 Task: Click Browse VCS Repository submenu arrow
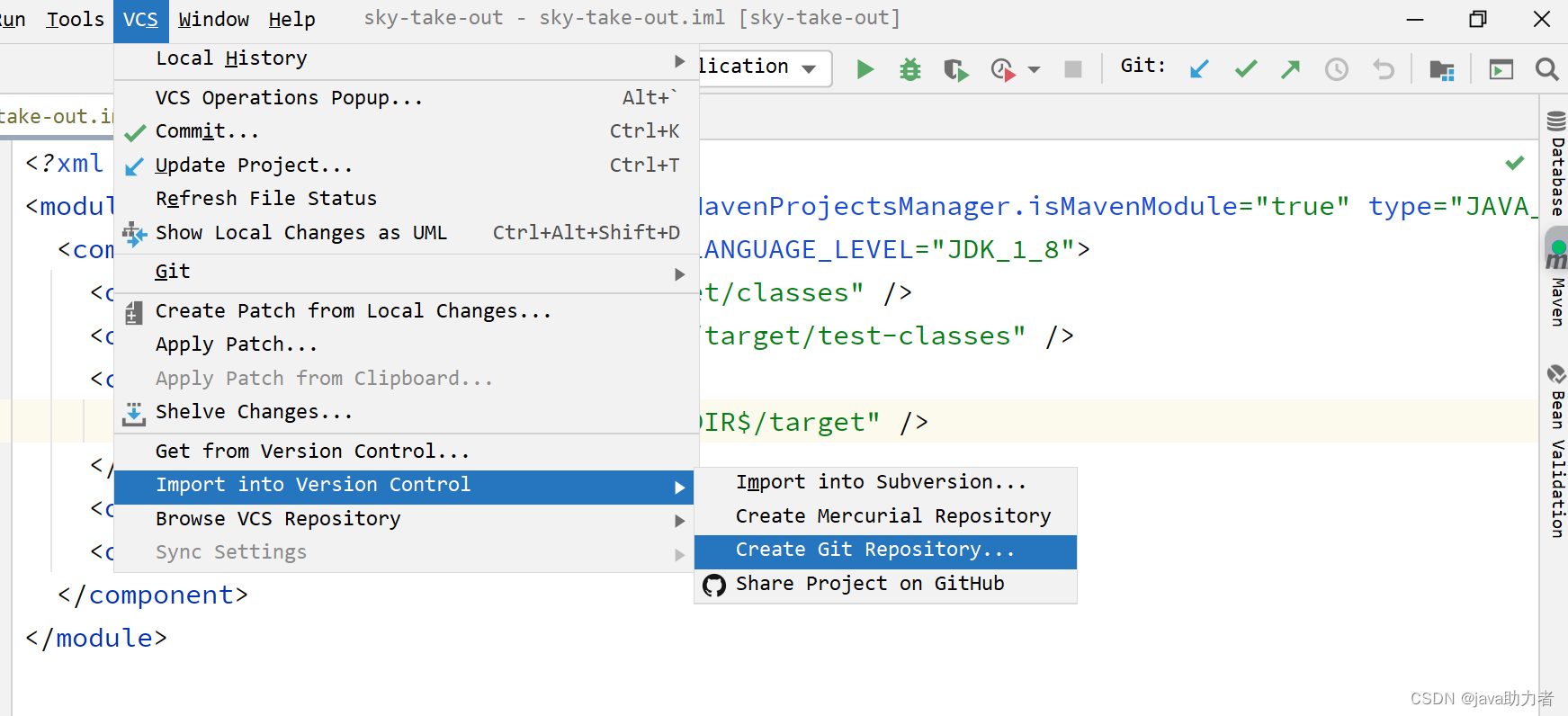point(680,521)
